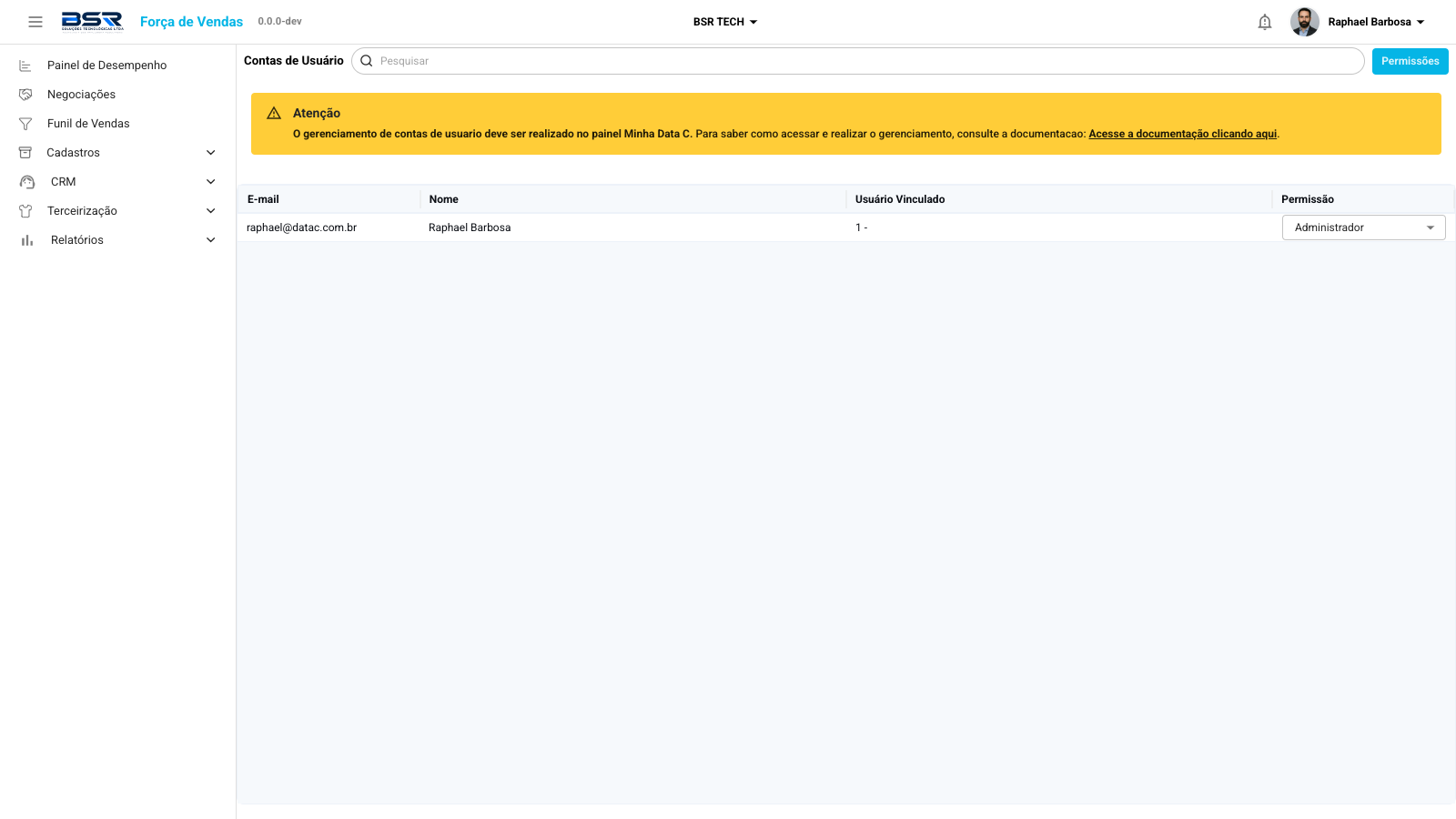Click the Painel de Desempenho chart icon

coord(25,66)
